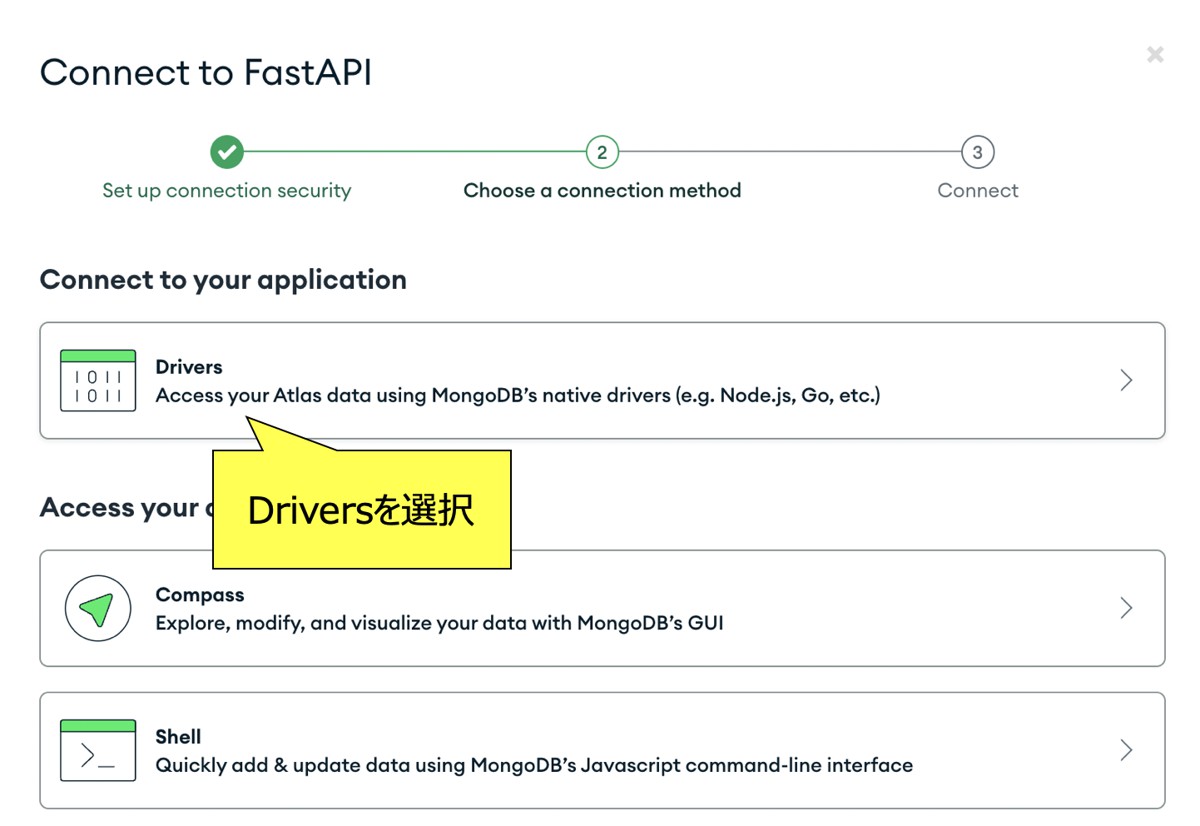Click the Drivers native drivers description

(x=518, y=396)
